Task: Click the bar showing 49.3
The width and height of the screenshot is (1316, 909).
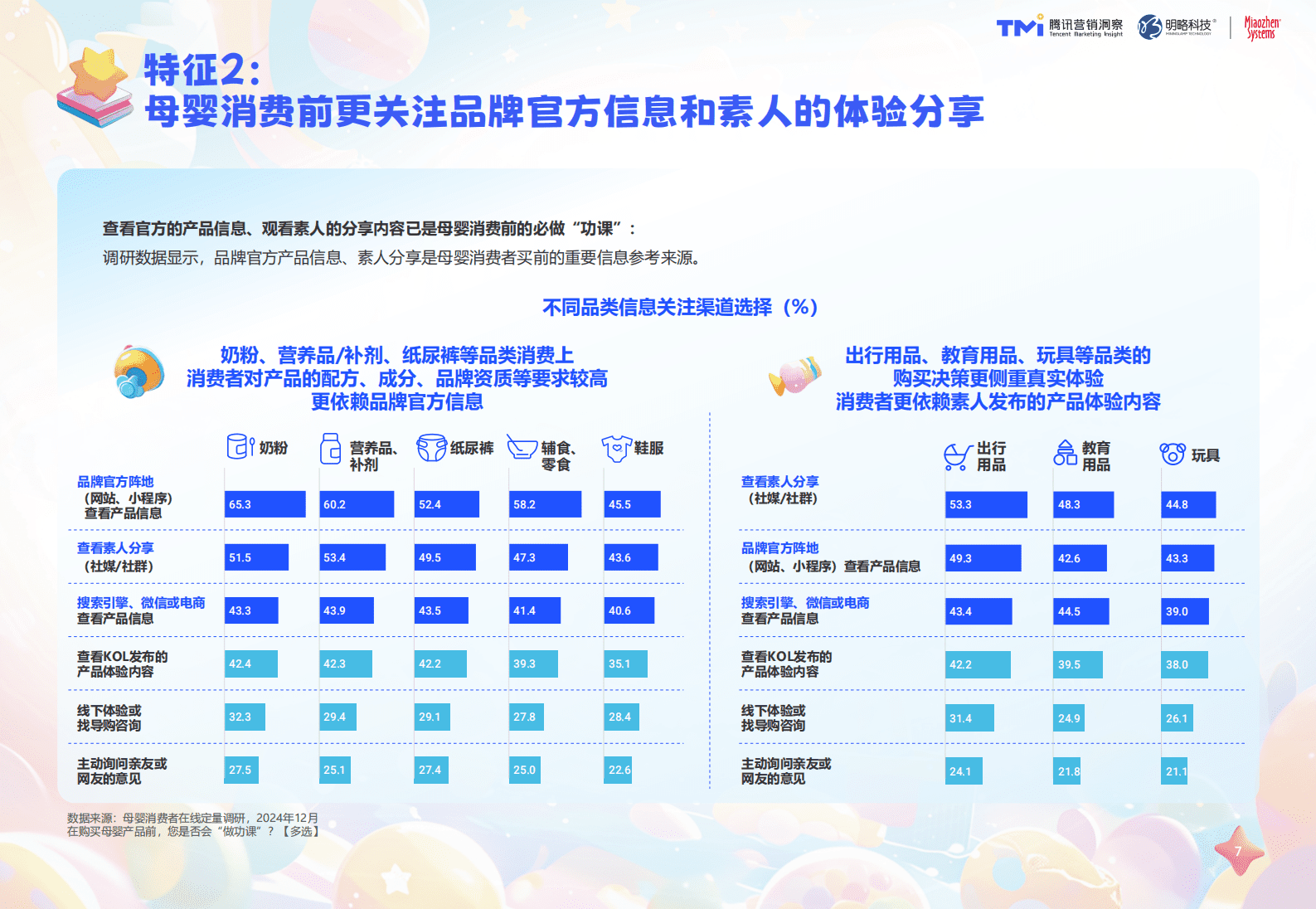Action: (983, 558)
